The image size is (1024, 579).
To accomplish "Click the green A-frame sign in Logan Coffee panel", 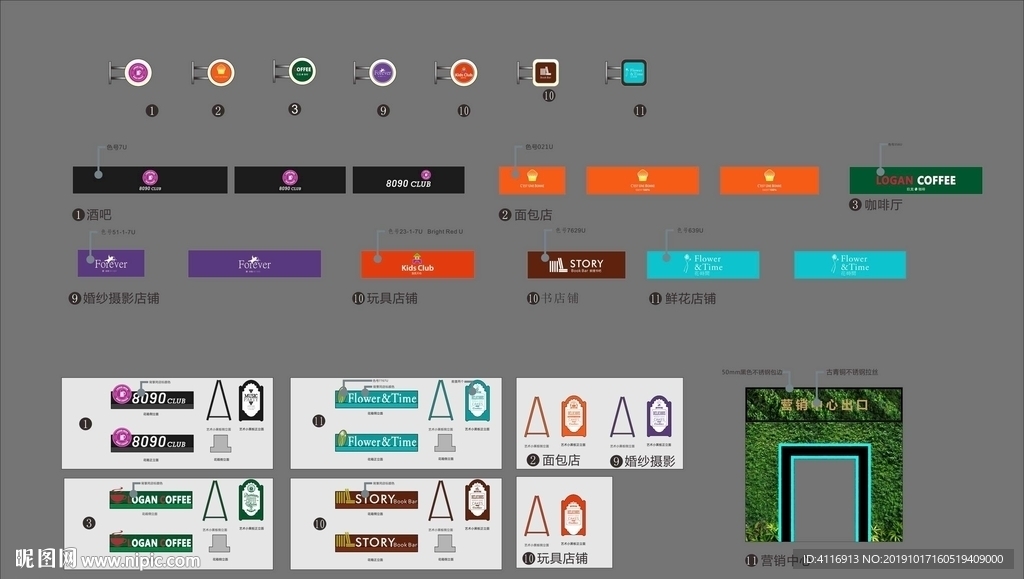I will tap(215, 501).
